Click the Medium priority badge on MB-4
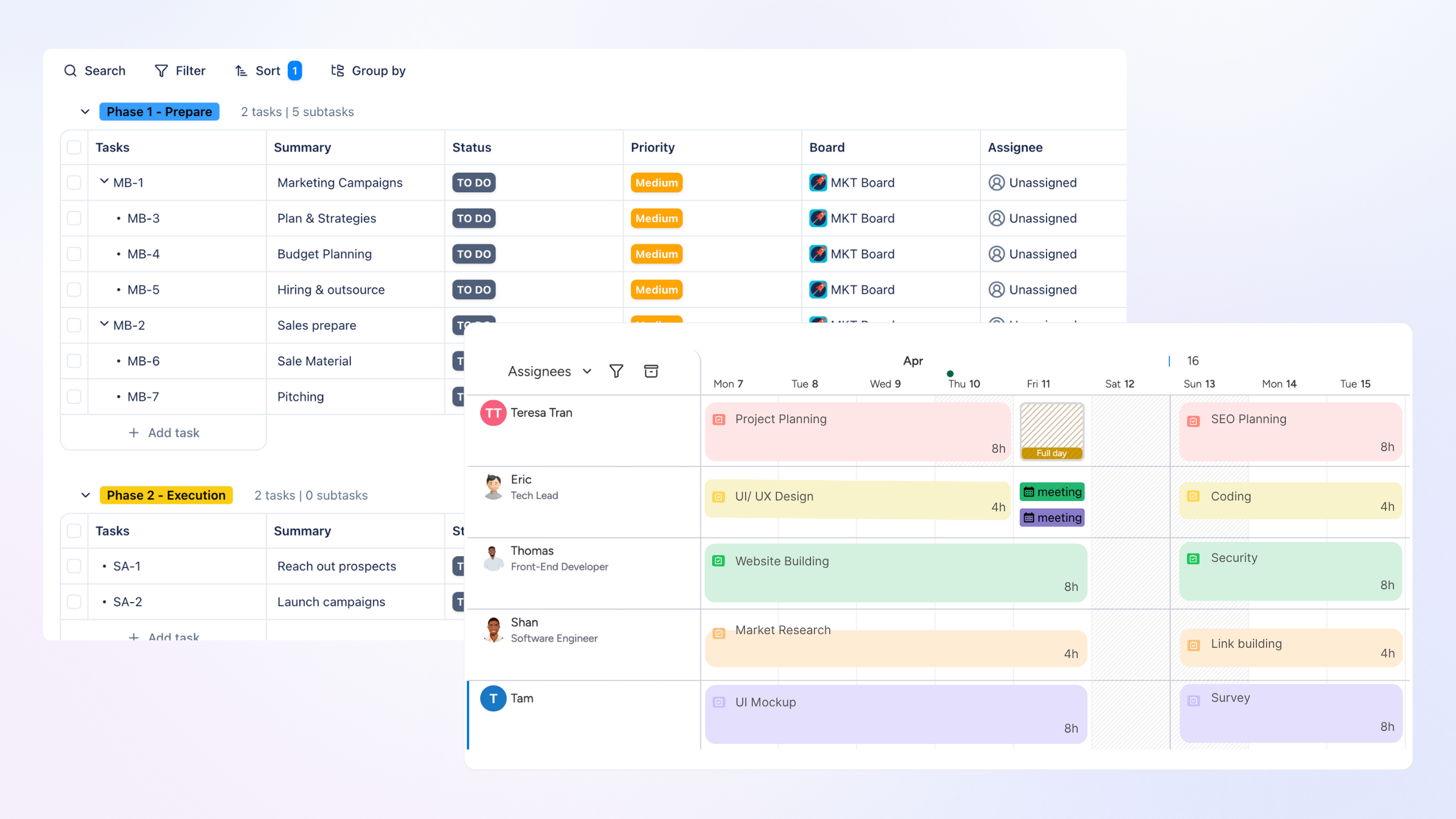The image size is (1456, 819). tap(656, 254)
